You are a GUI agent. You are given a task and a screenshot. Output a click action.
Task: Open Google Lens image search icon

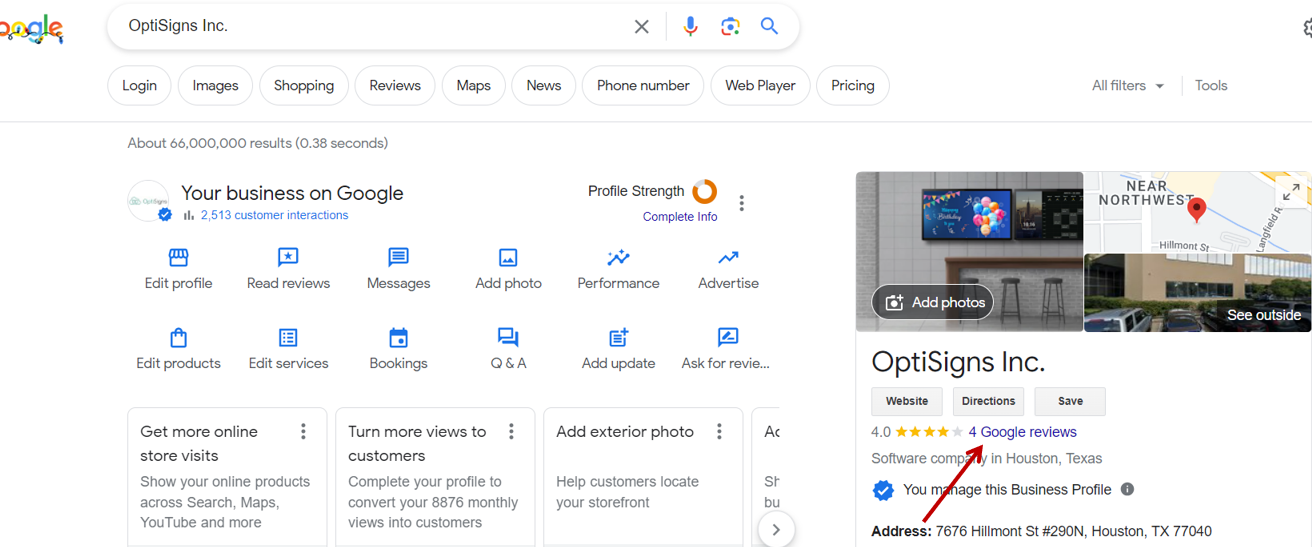(730, 27)
